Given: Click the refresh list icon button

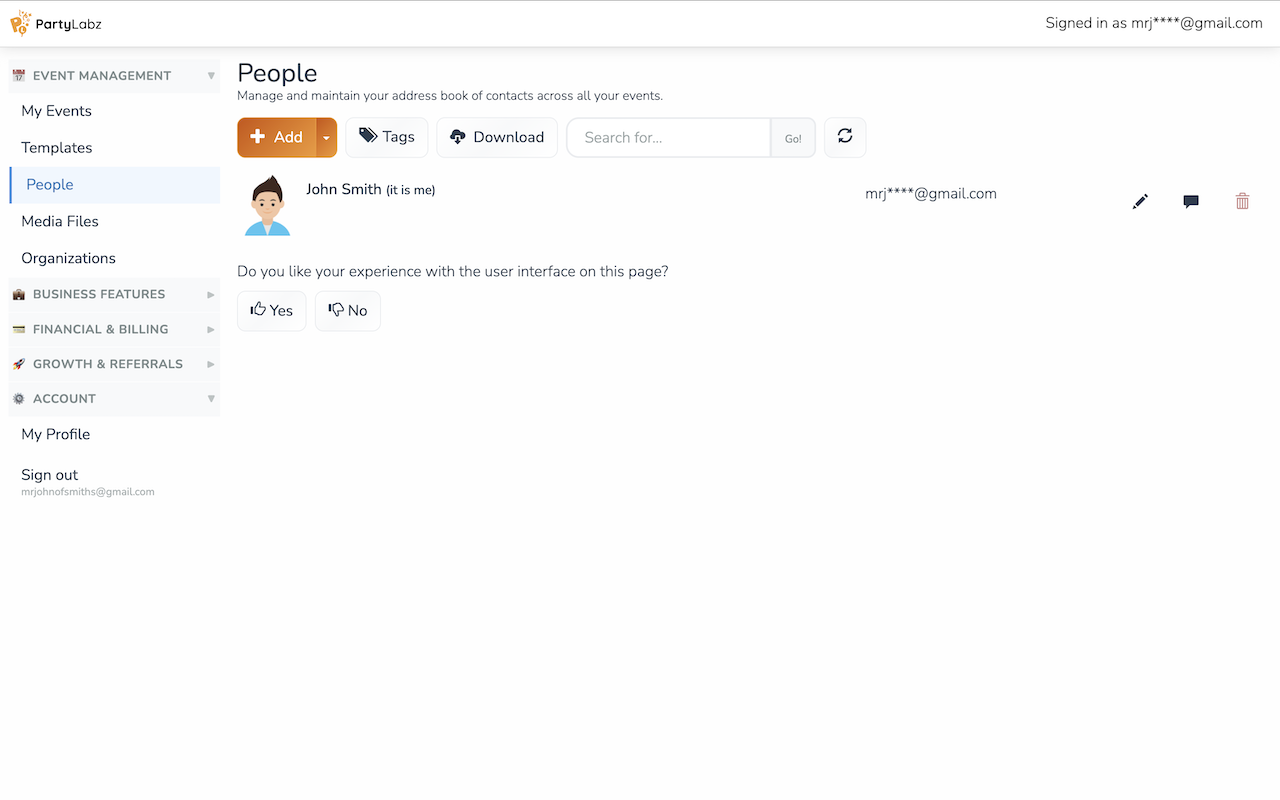Looking at the screenshot, I should [845, 137].
